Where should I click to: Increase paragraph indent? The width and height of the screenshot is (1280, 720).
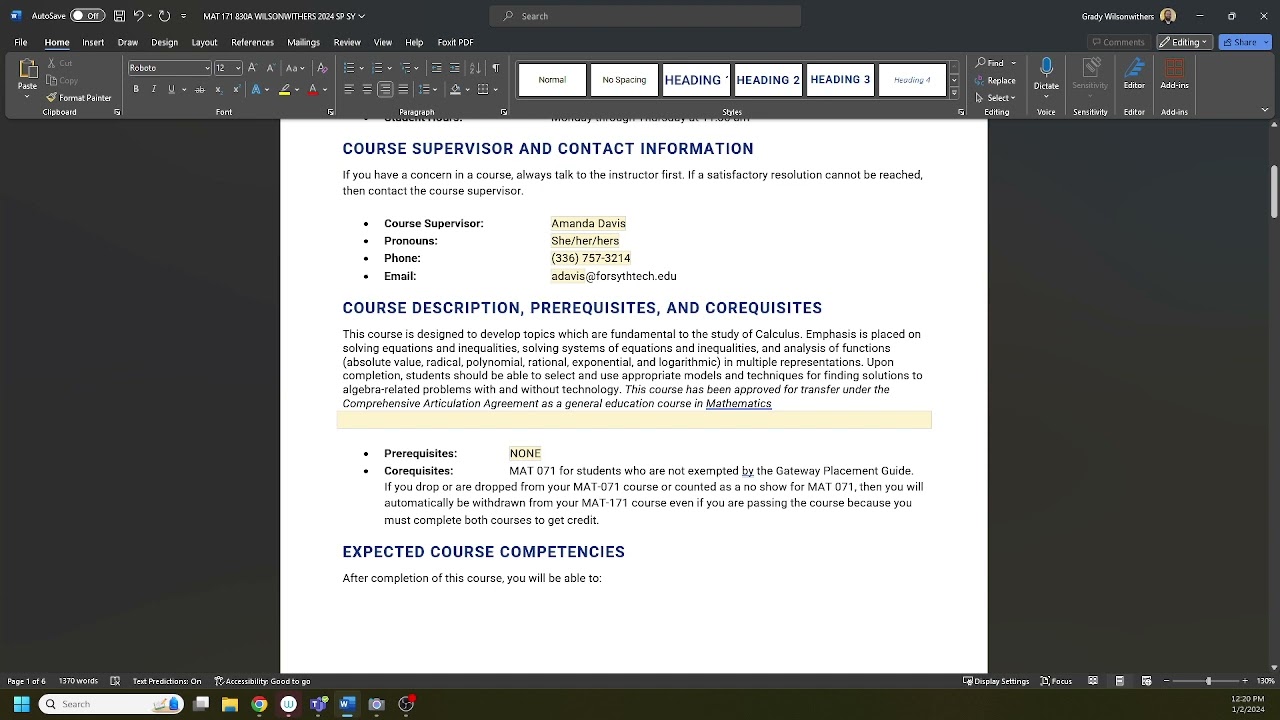[x=455, y=68]
